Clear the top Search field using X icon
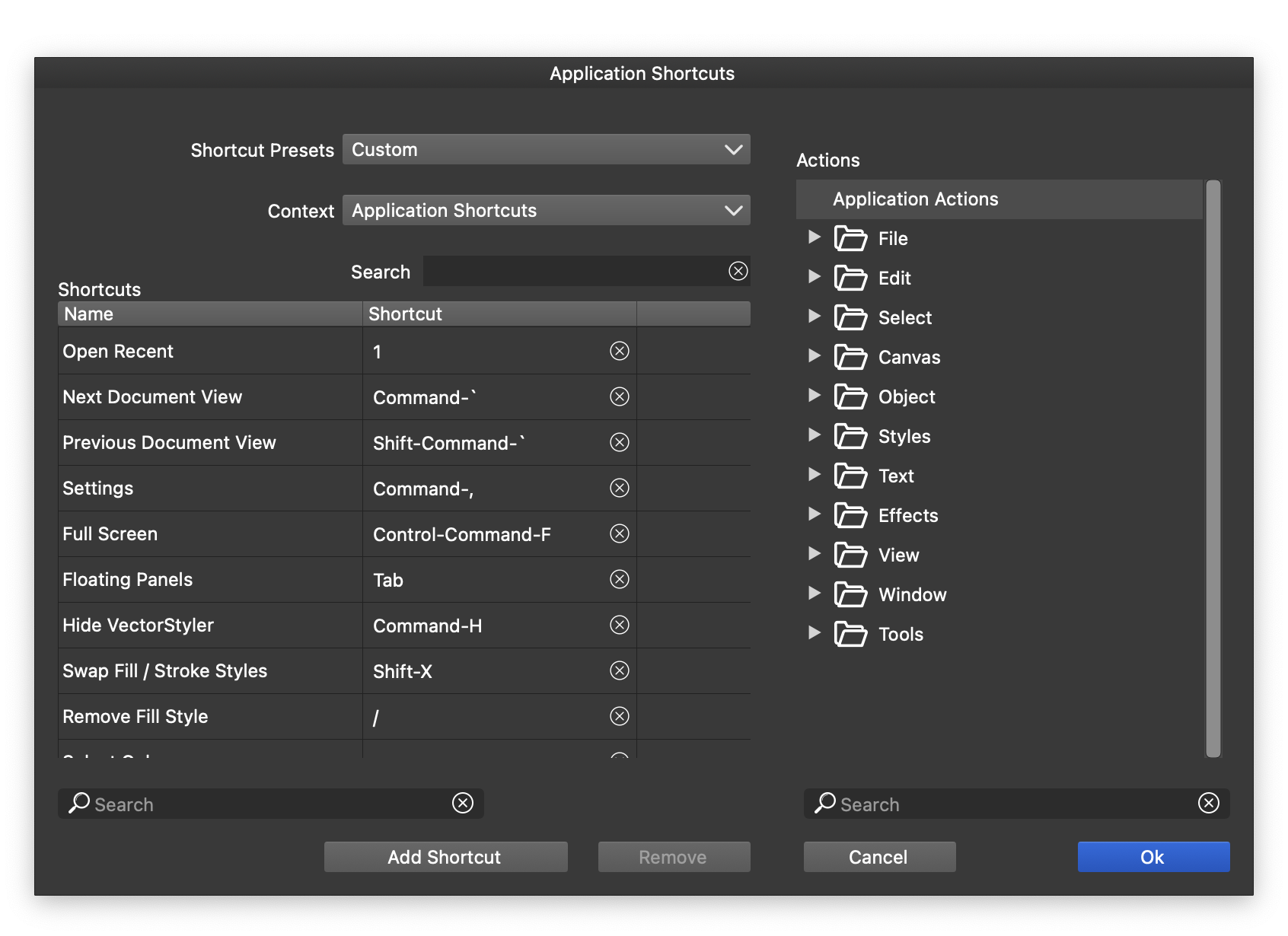The height and width of the screenshot is (936, 1288). (738, 271)
